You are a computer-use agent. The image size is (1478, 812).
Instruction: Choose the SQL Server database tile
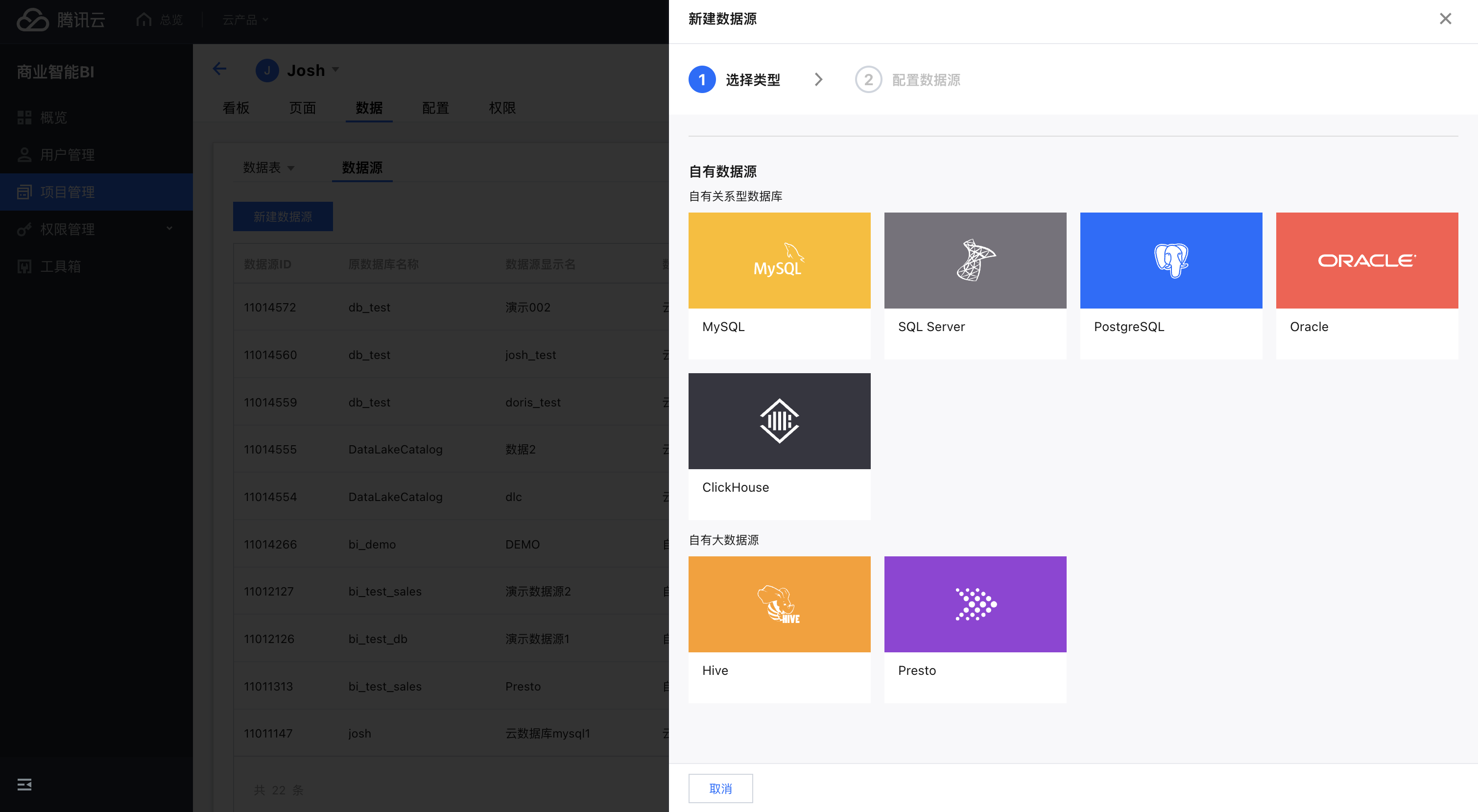(x=975, y=261)
